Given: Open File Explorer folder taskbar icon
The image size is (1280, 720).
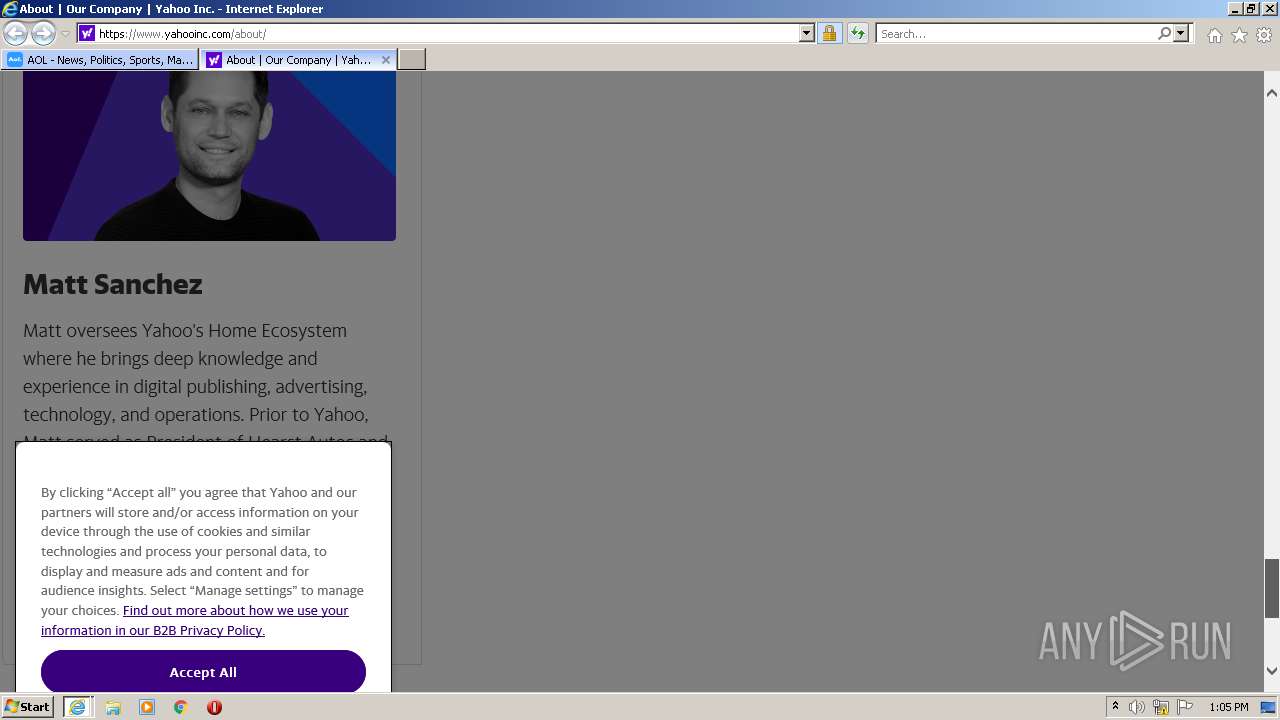Looking at the screenshot, I should (x=113, y=707).
